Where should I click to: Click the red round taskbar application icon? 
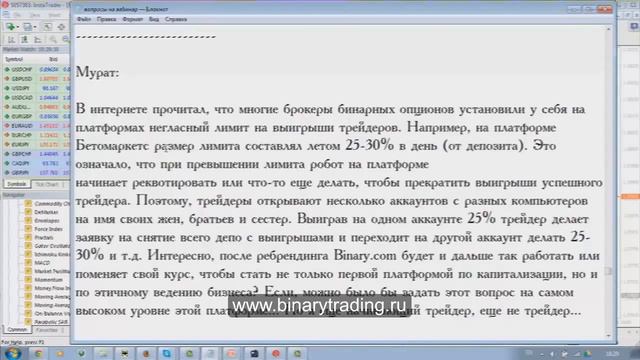pyautogui.click(x=276, y=353)
